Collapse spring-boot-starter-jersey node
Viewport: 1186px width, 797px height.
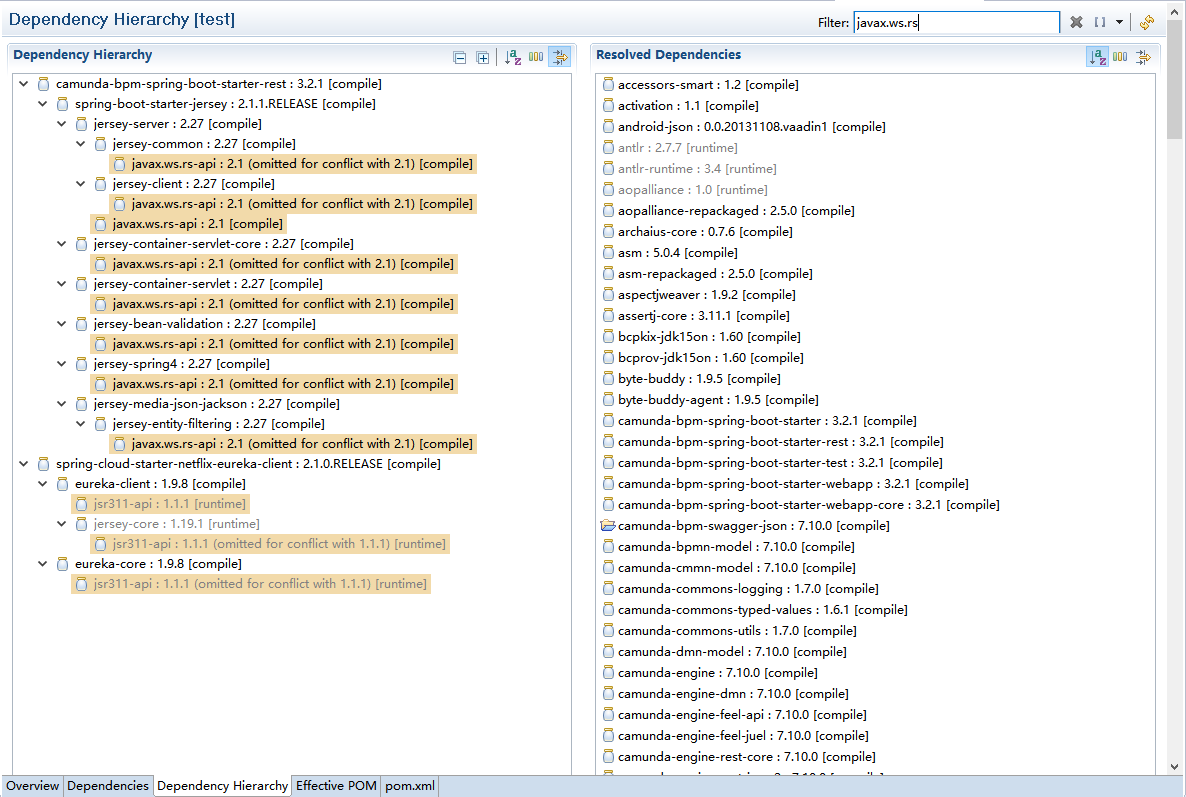[42, 104]
